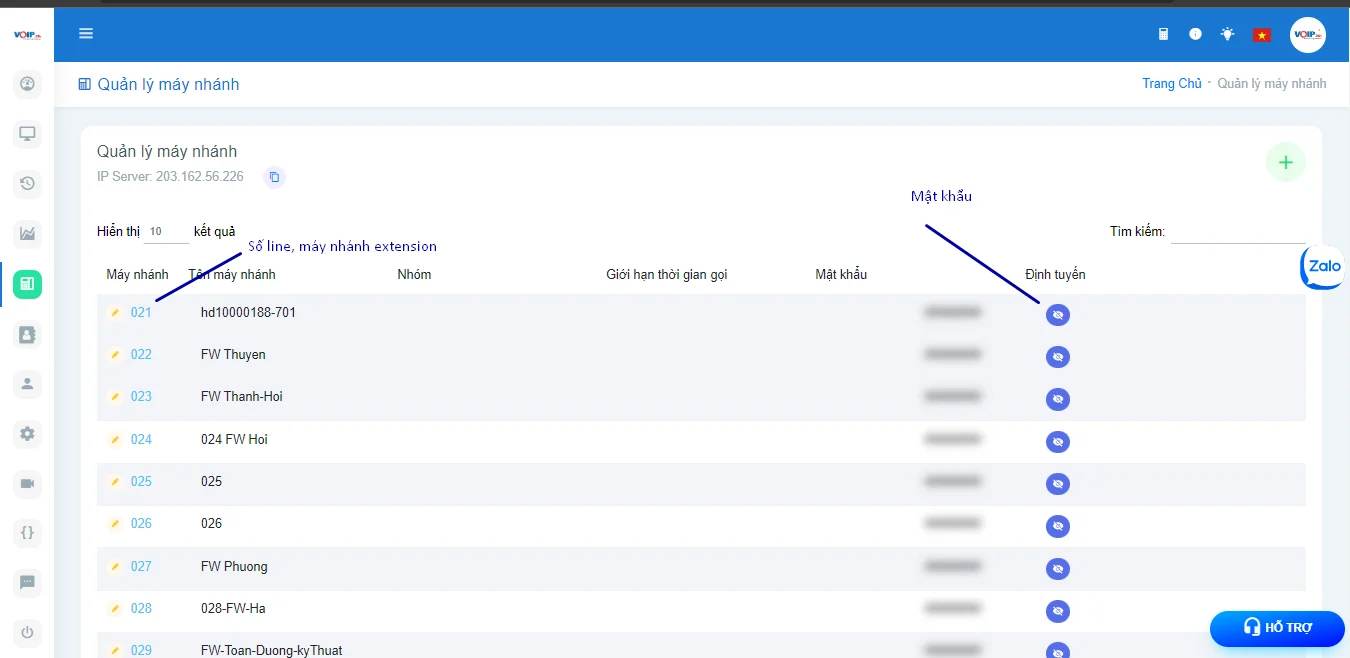Click the IP Server 203.162.56.226 text
This screenshot has width=1350, height=658.
coord(170,177)
